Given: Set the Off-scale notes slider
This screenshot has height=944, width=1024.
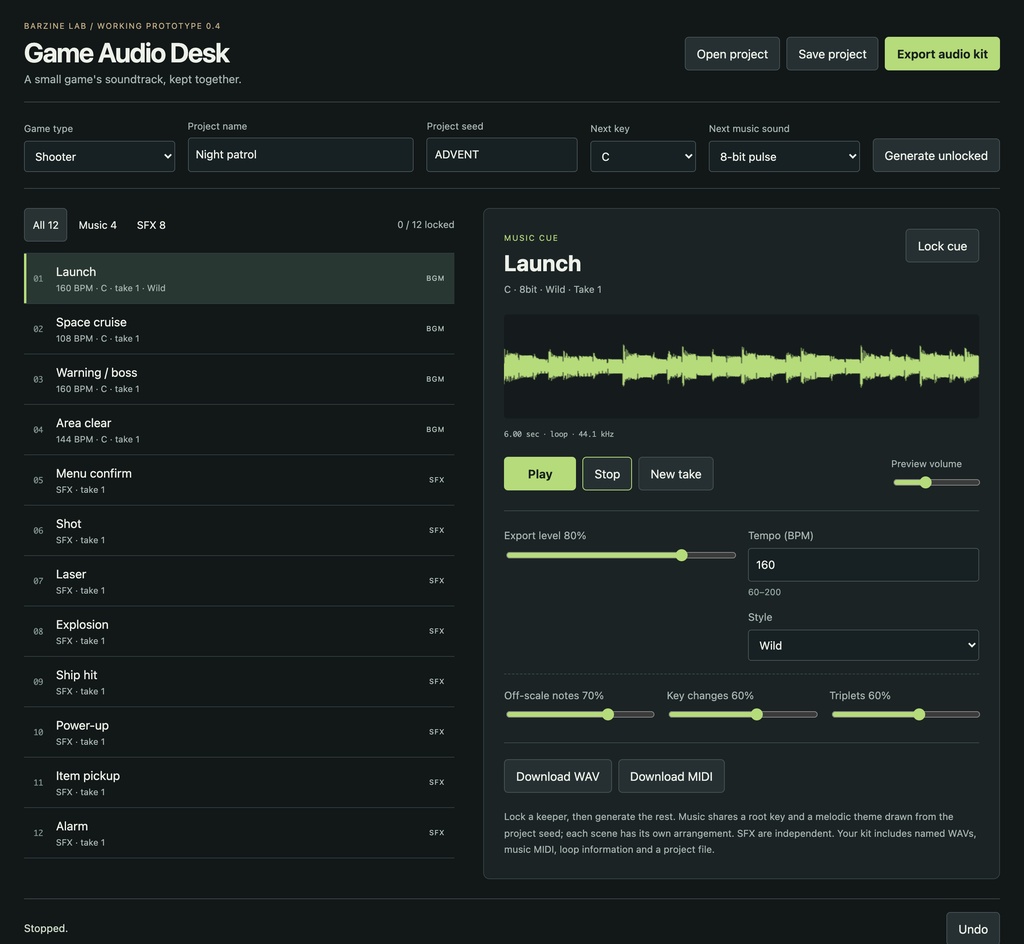Looking at the screenshot, I should [x=580, y=715].
